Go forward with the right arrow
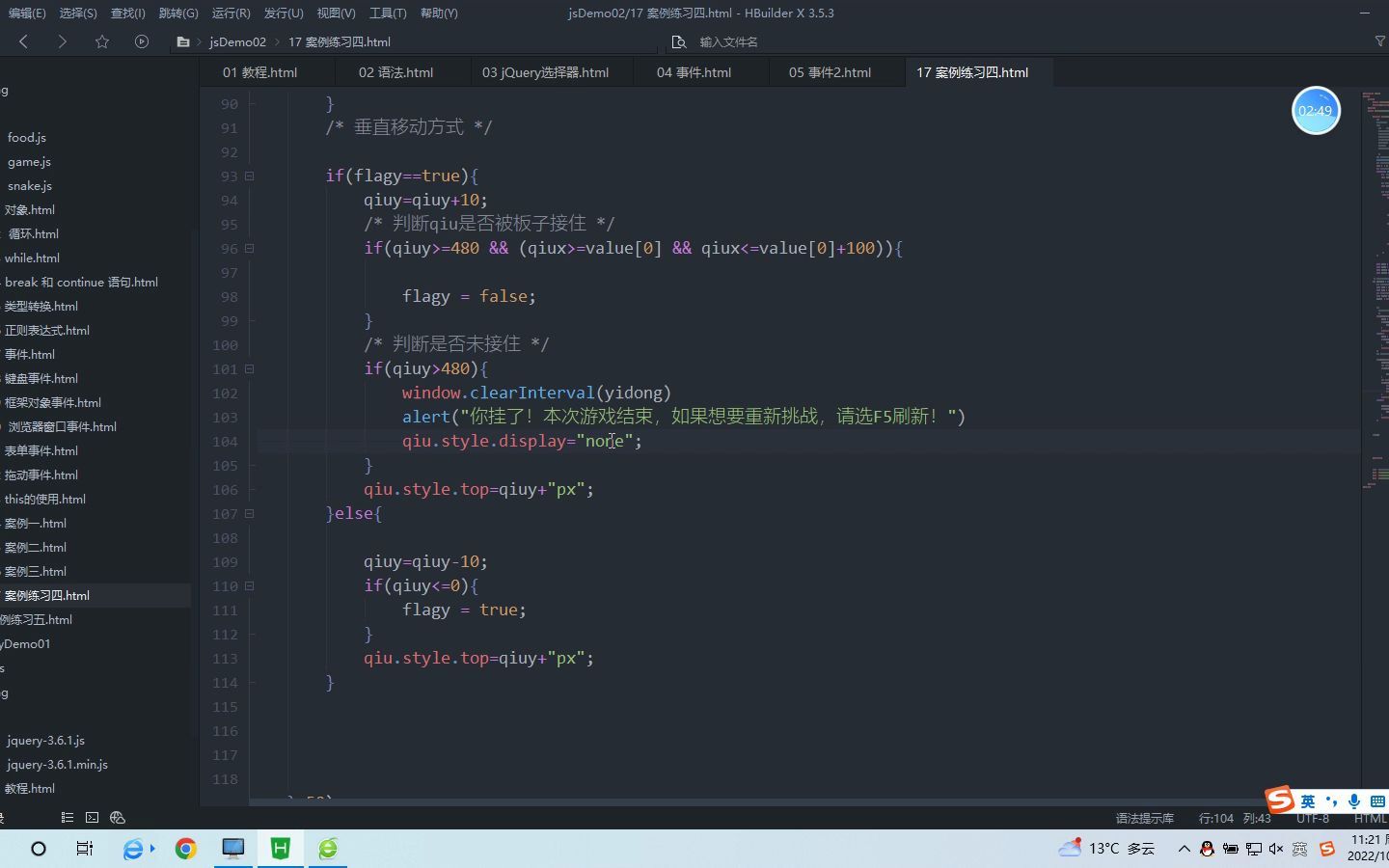The width and height of the screenshot is (1389, 868). [63, 41]
